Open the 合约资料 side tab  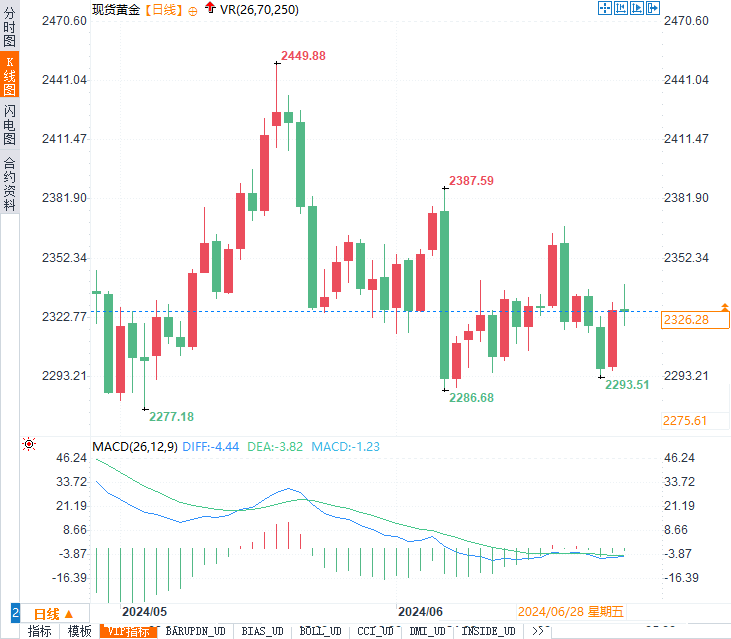pyautogui.click(x=9, y=183)
